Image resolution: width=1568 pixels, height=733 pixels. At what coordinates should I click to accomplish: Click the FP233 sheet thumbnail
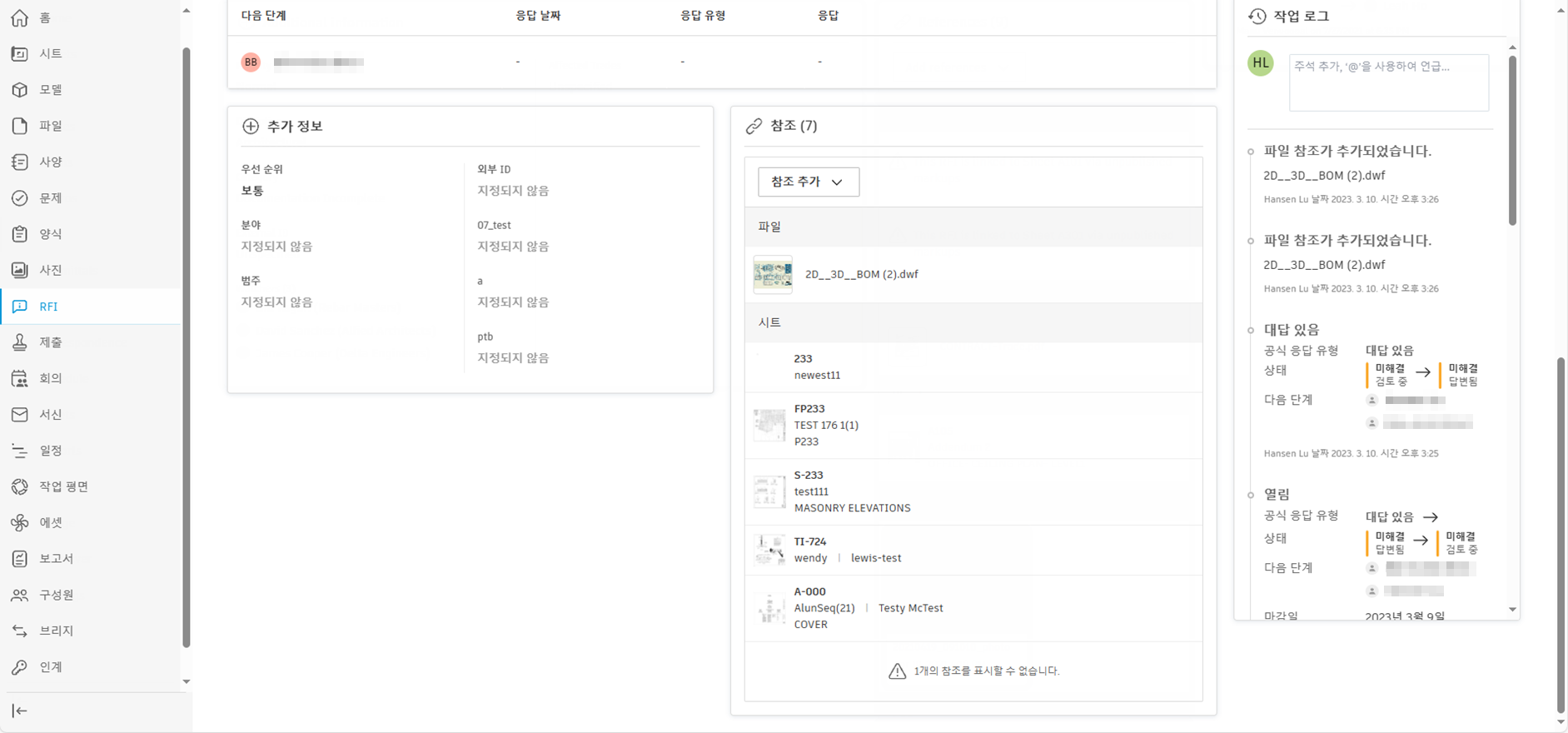(769, 425)
